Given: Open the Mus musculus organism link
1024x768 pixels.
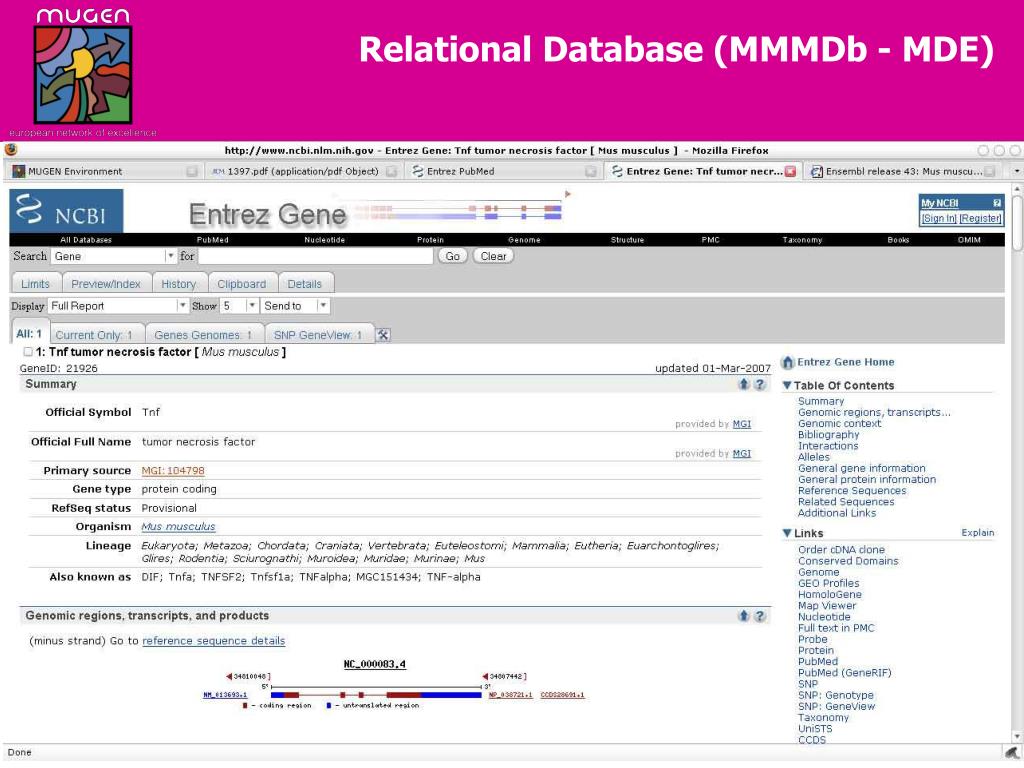Looking at the screenshot, I should coord(178,526).
